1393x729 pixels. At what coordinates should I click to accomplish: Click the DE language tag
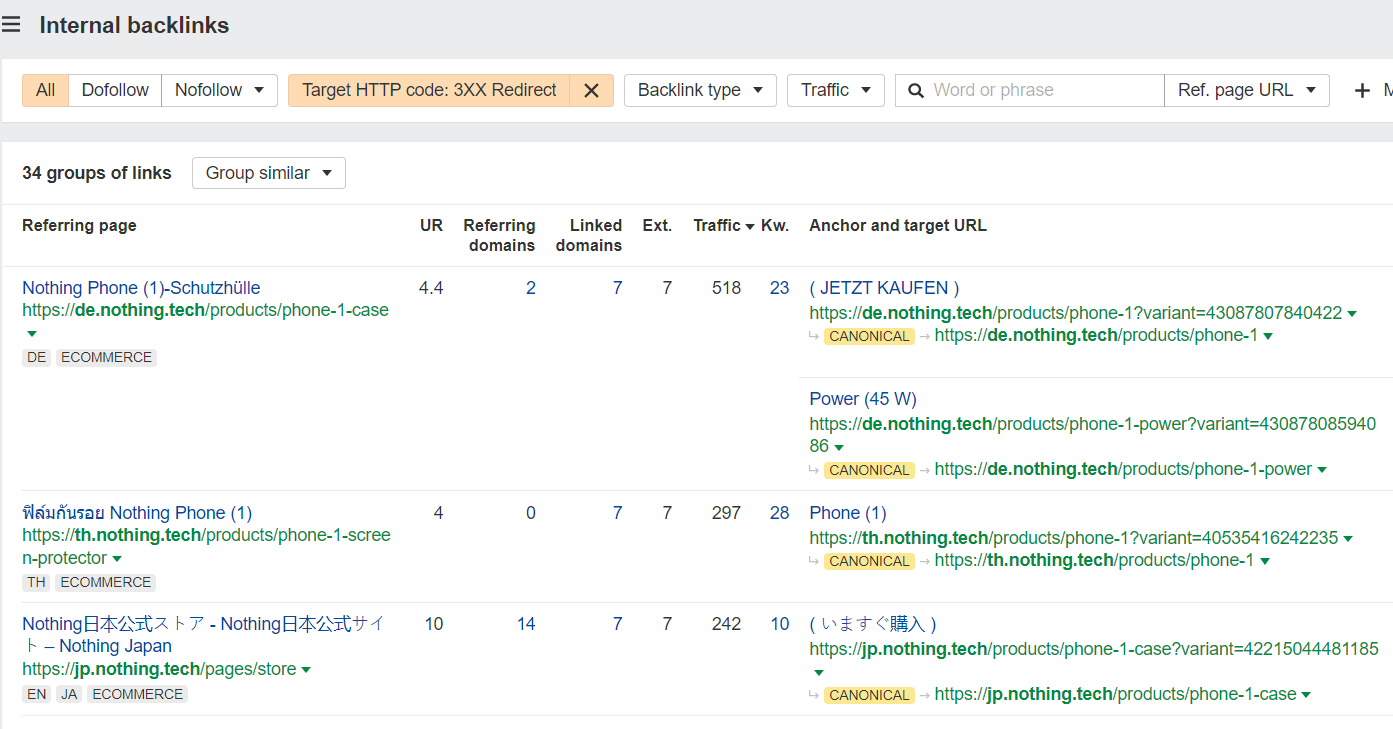pyautogui.click(x=37, y=358)
